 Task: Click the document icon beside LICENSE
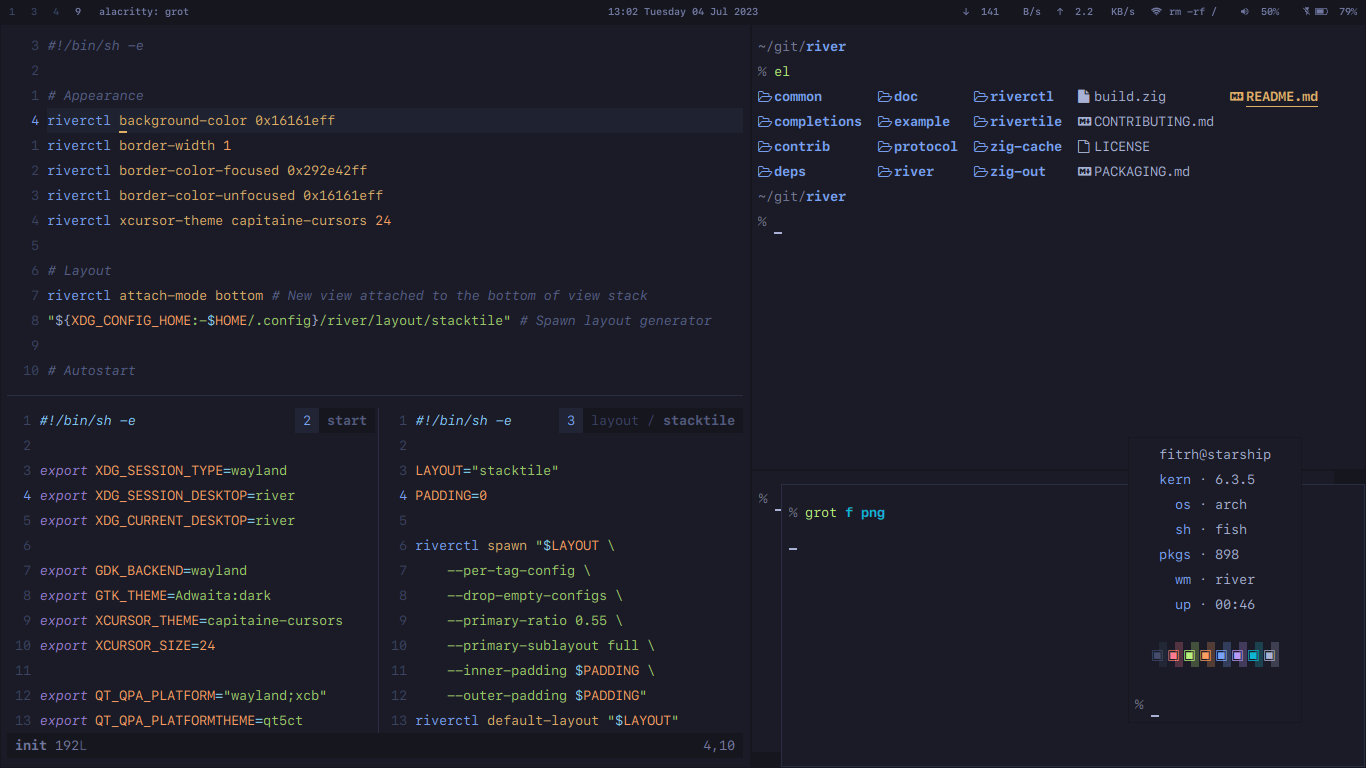click(x=1084, y=147)
